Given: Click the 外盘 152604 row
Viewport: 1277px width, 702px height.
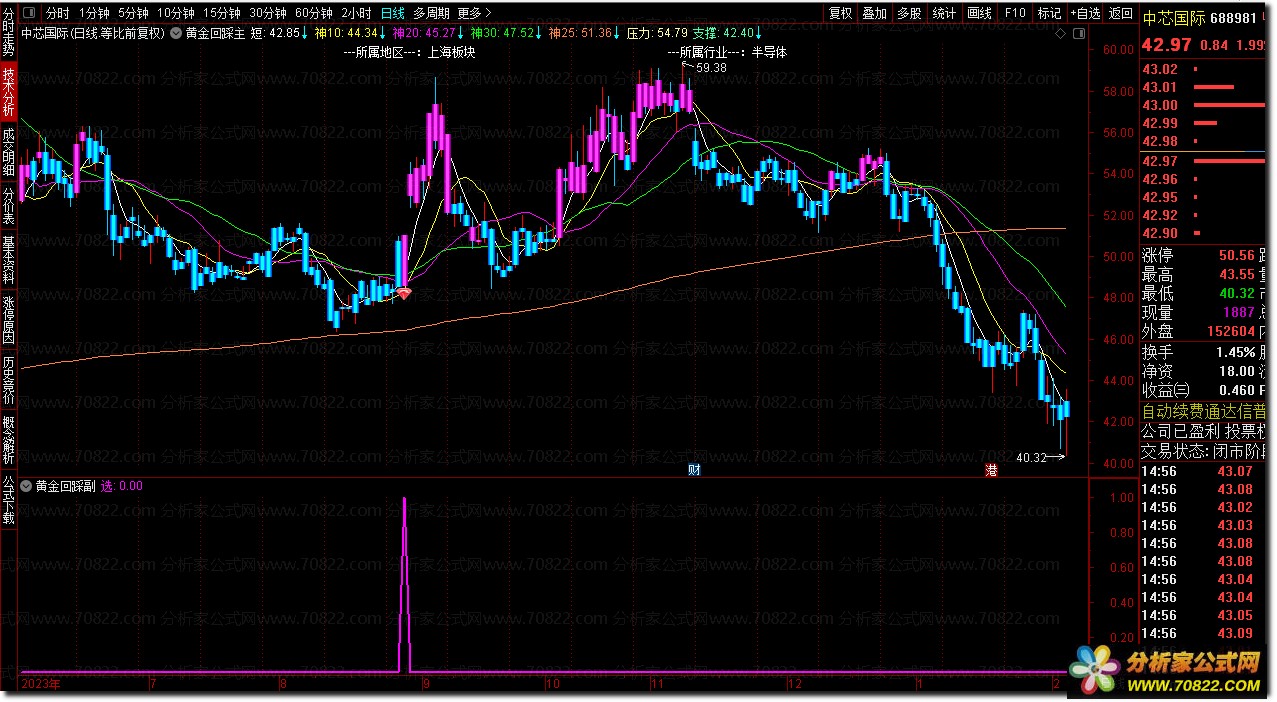Looking at the screenshot, I should 1204,331.
